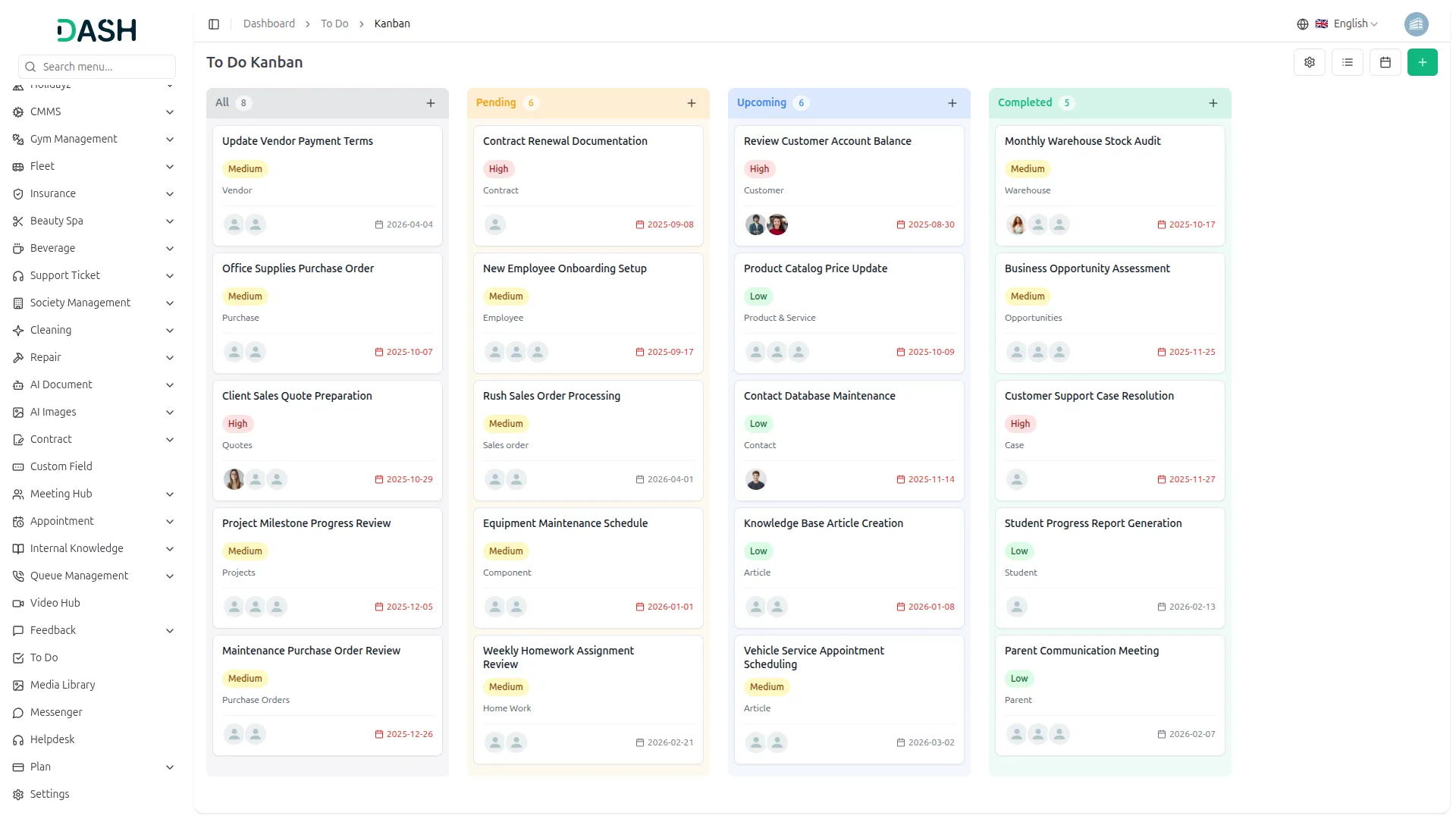Expand the Meeting Hub menu chevron
The height and width of the screenshot is (819, 1456).
pos(170,494)
